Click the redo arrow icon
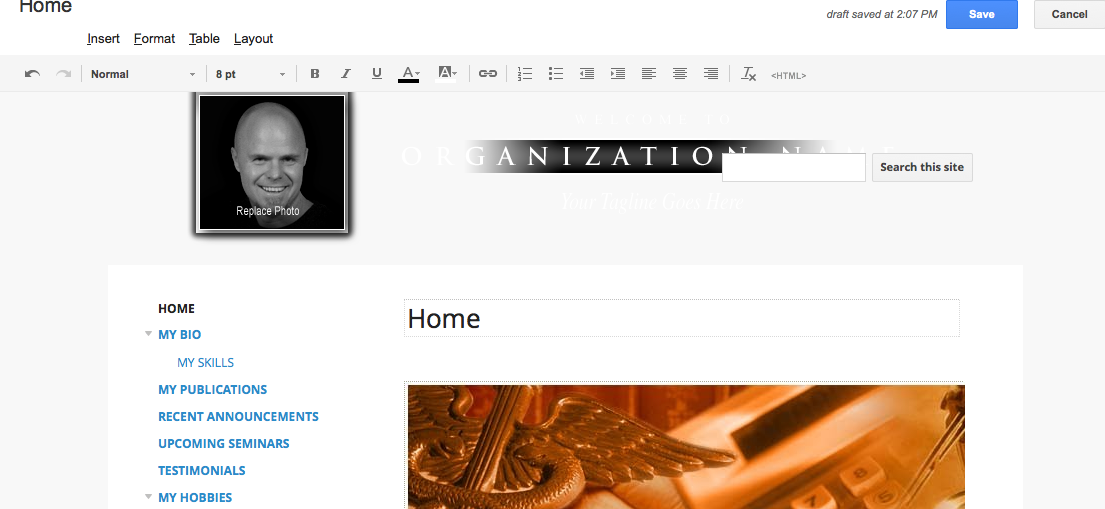Viewport: 1105px width, 509px height. coord(63,74)
